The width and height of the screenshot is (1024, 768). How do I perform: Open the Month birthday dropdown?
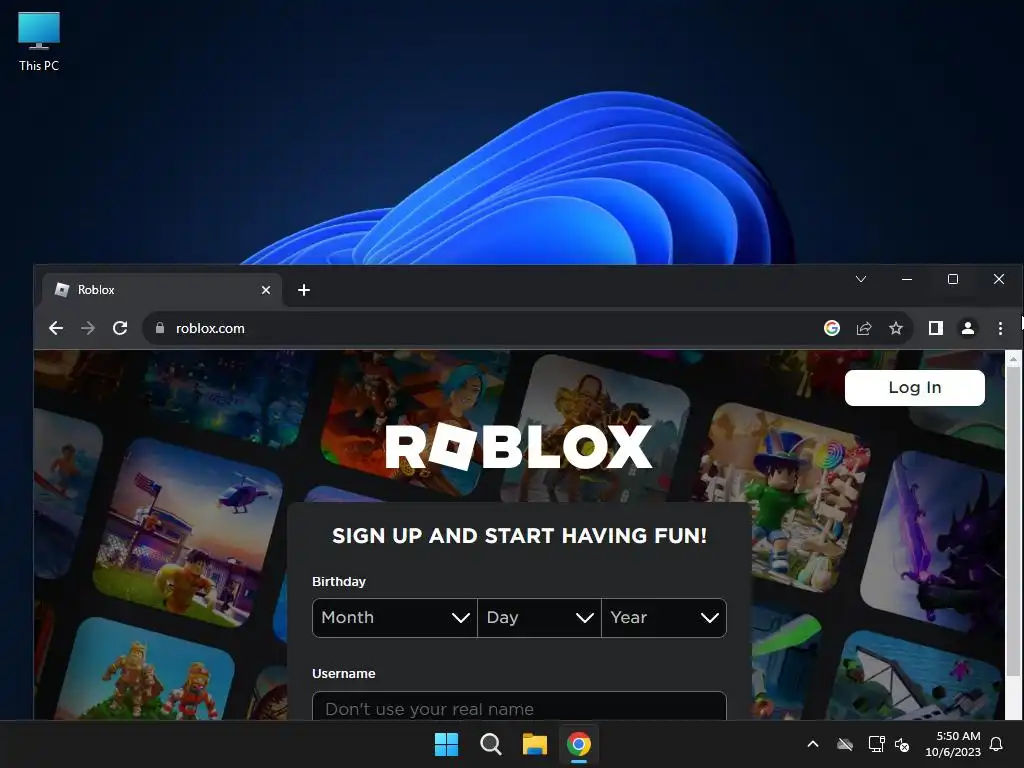tap(394, 617)
